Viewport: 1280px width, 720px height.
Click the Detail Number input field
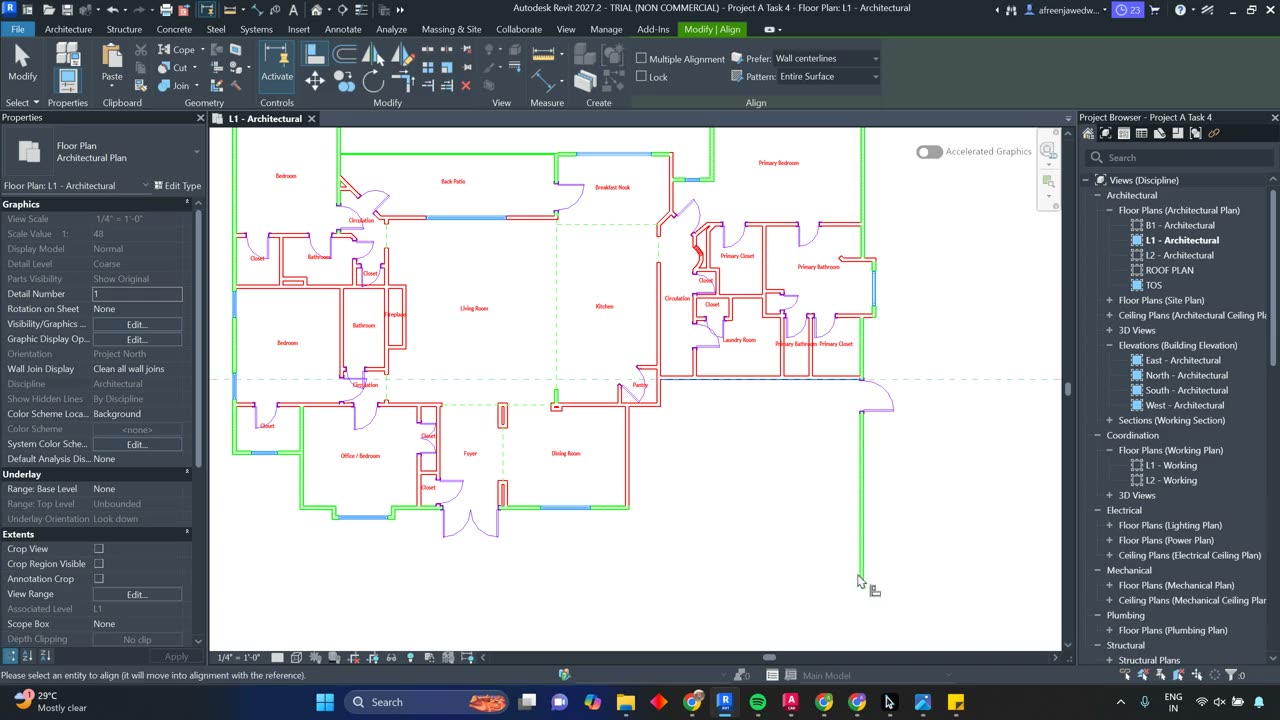click(x=137, y=294)
